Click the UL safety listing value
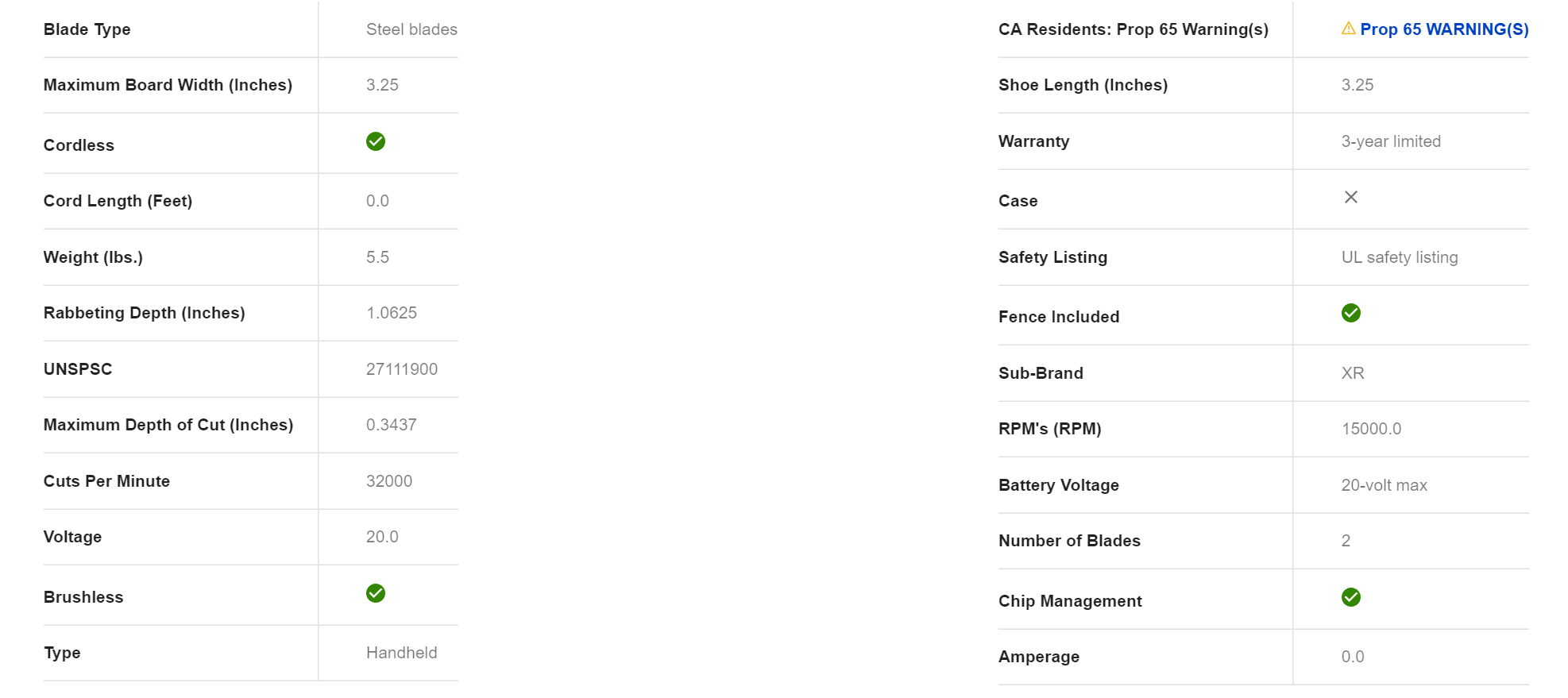Screen dimensions: 1568x698 tap(1399, 257)
